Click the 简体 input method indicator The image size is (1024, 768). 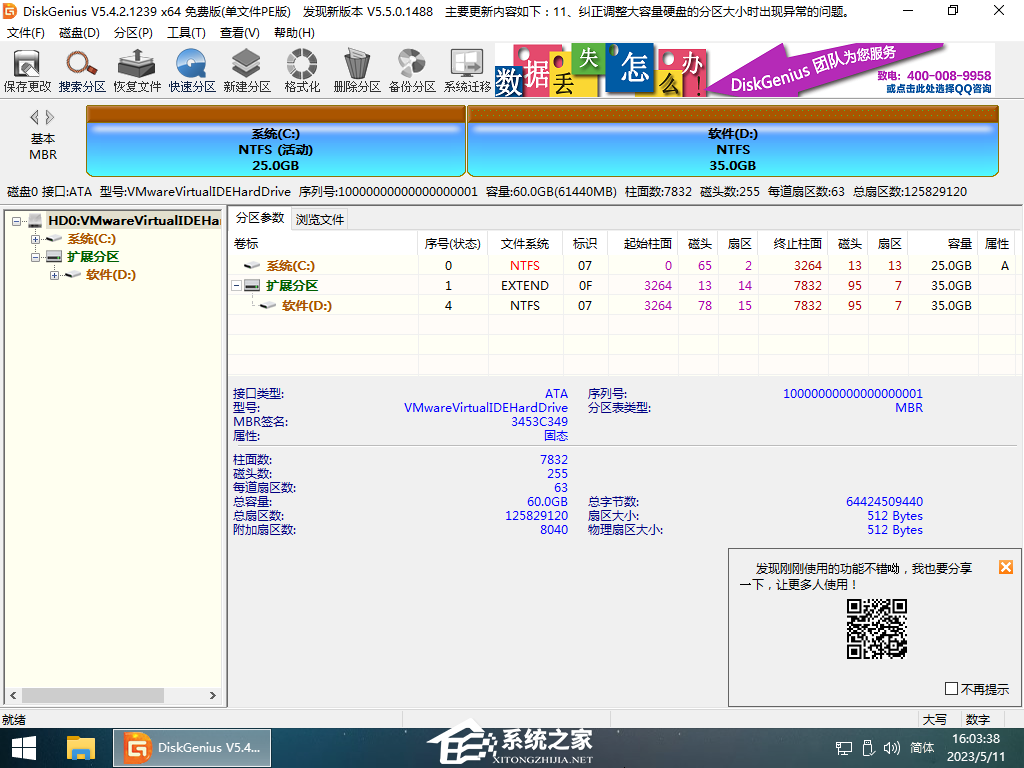pos(922,748)
